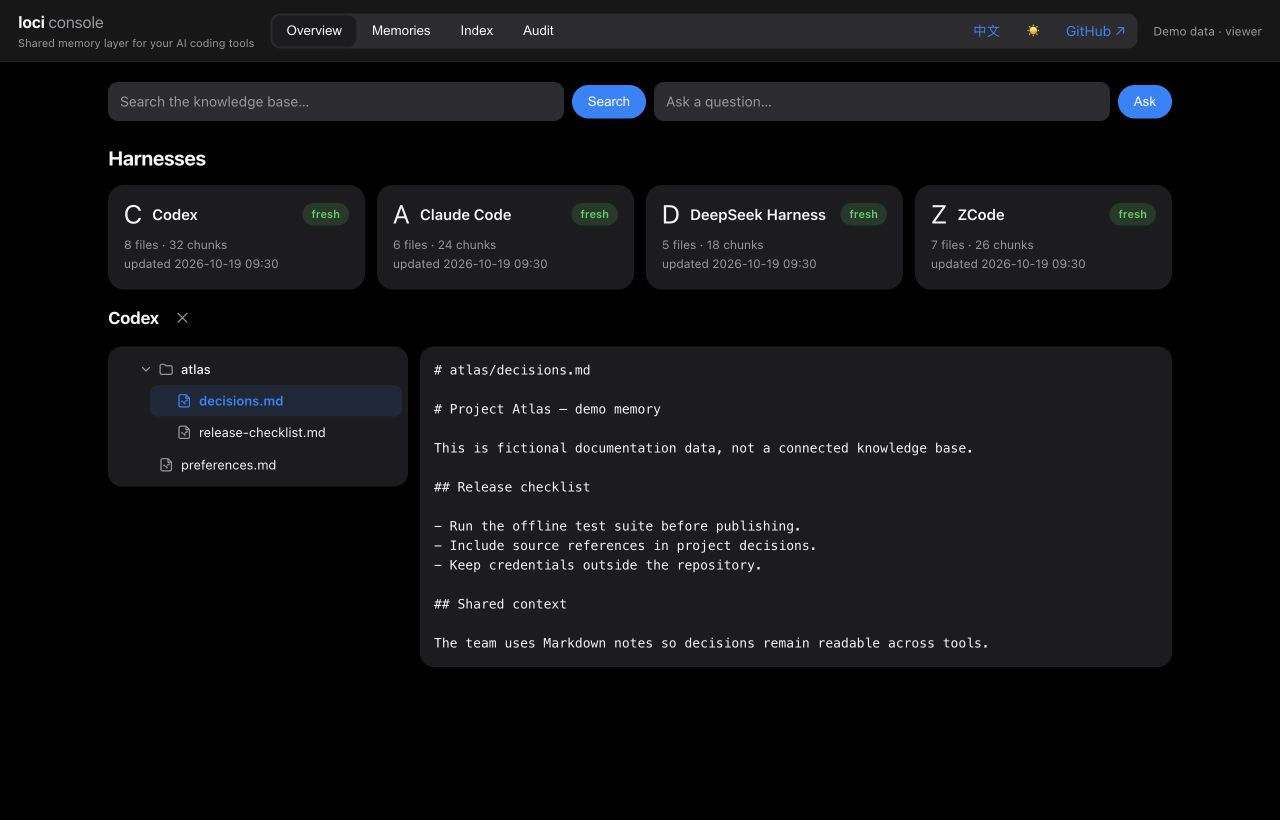Click the ZCode Z letter icon
The height and width of the screenshot is (820, 1280).
click(939, 214)
